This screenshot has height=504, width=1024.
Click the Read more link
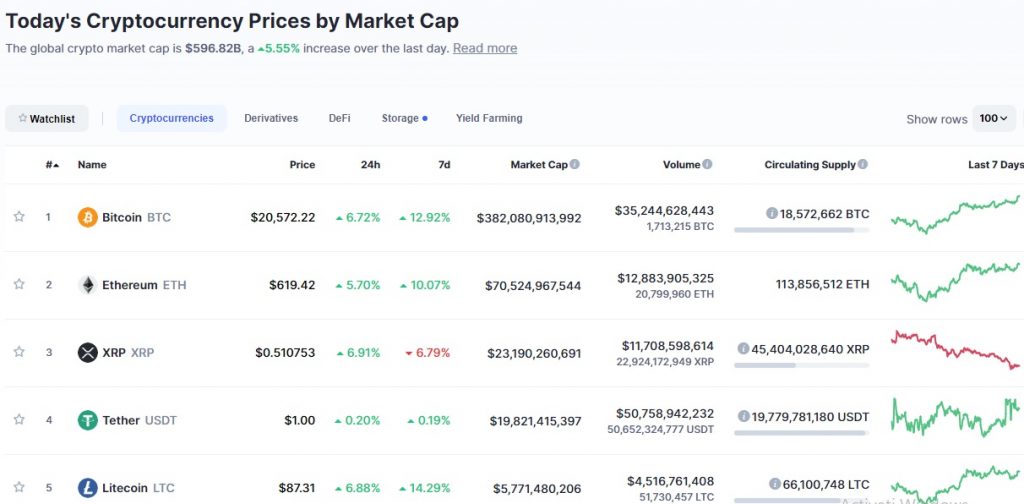coord(485,48)
